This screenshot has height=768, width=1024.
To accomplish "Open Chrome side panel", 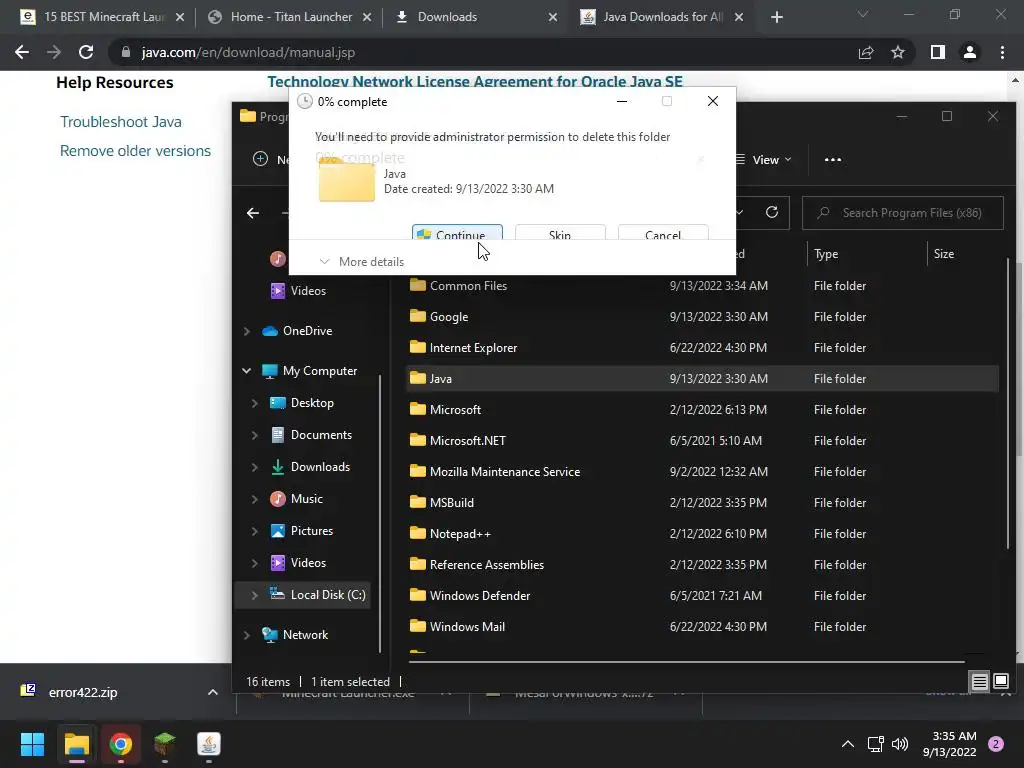I will click(x=938, y=52).
